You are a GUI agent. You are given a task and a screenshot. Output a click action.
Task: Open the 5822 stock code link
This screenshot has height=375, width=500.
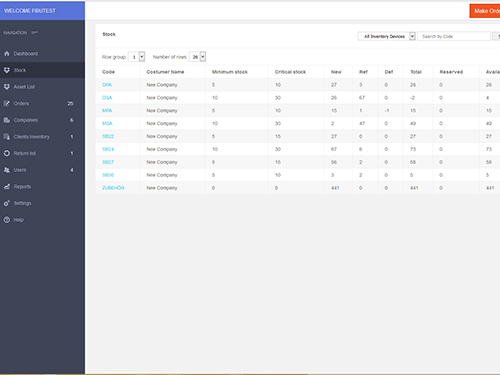(108, 136)
